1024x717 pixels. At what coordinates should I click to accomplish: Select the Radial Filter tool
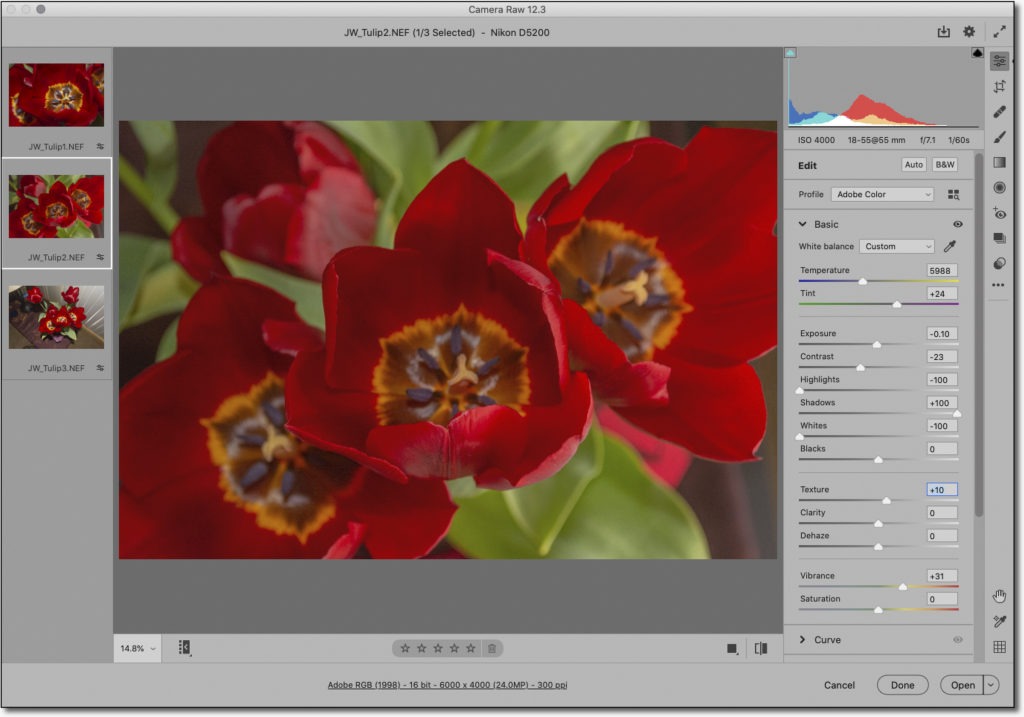tap(999, 187)
